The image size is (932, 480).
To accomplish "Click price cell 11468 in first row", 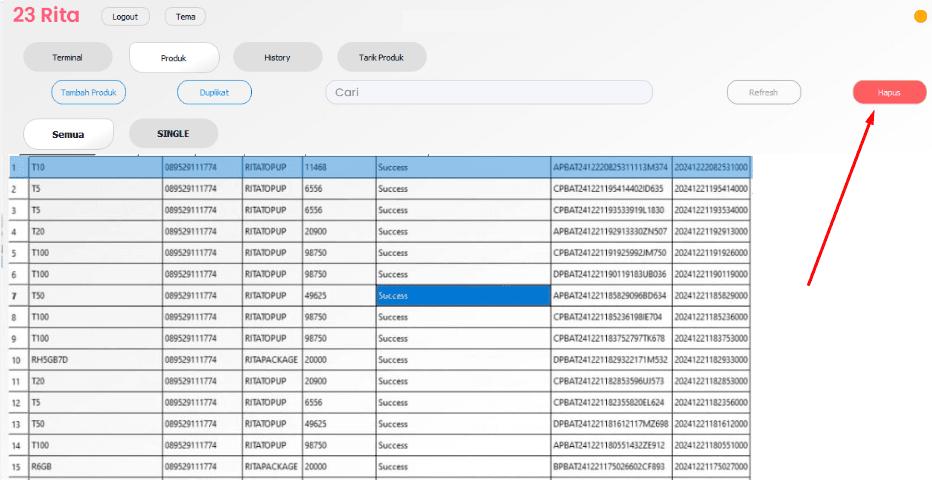I will (337, 166).
